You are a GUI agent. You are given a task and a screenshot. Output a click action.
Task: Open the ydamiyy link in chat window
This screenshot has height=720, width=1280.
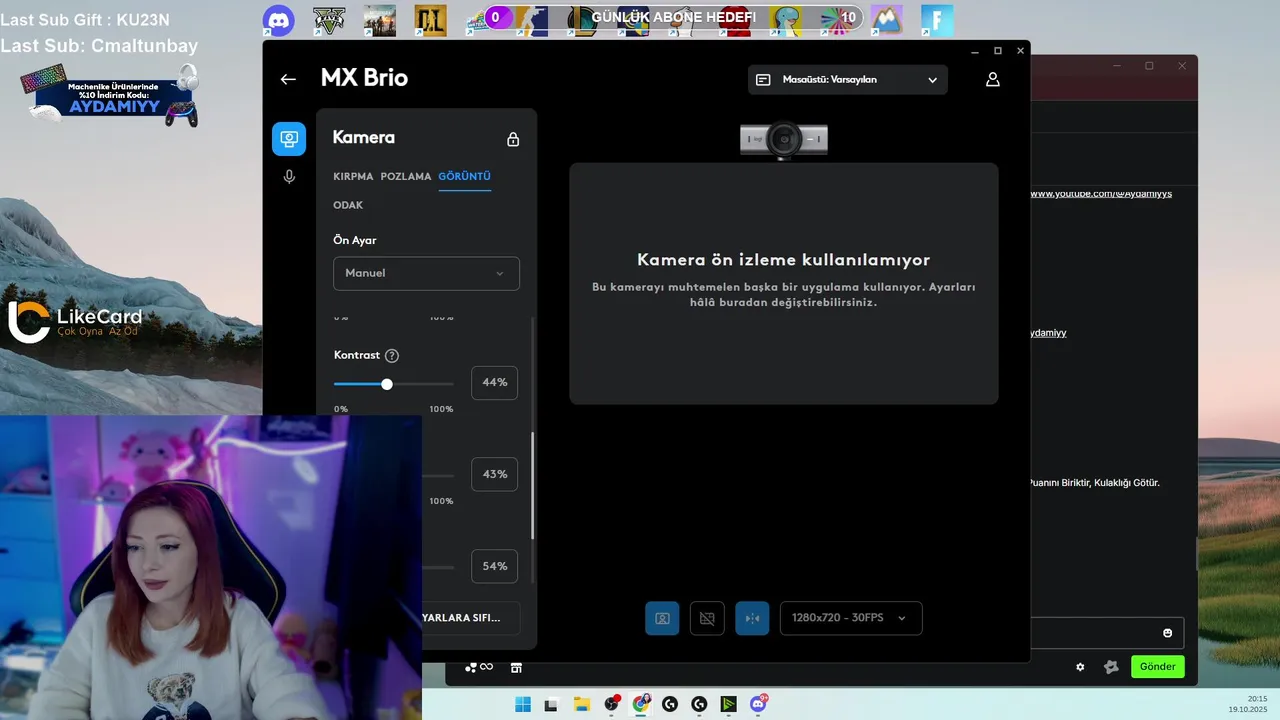1048,332
